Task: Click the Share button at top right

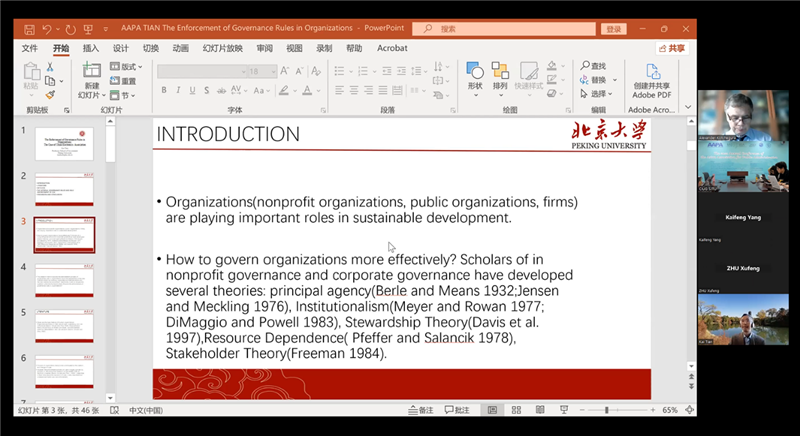Action: [673, 47]
